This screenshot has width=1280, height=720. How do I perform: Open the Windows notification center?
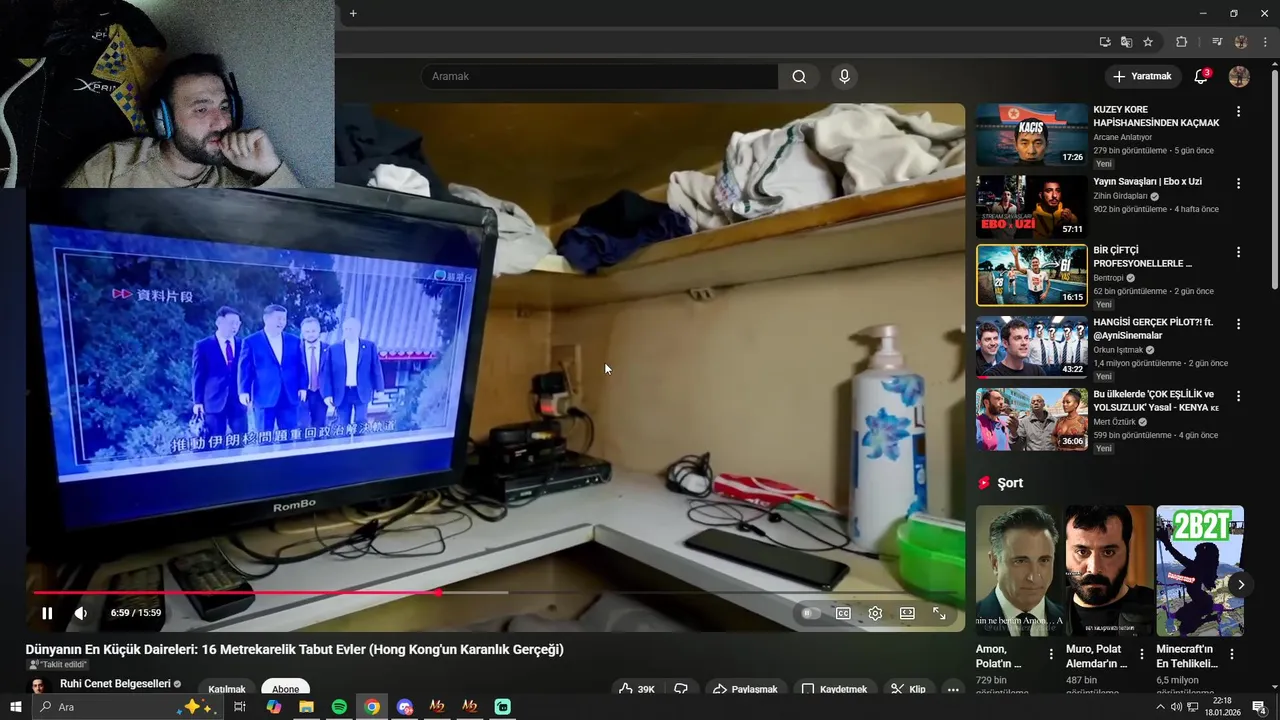tap(1259, 707)
